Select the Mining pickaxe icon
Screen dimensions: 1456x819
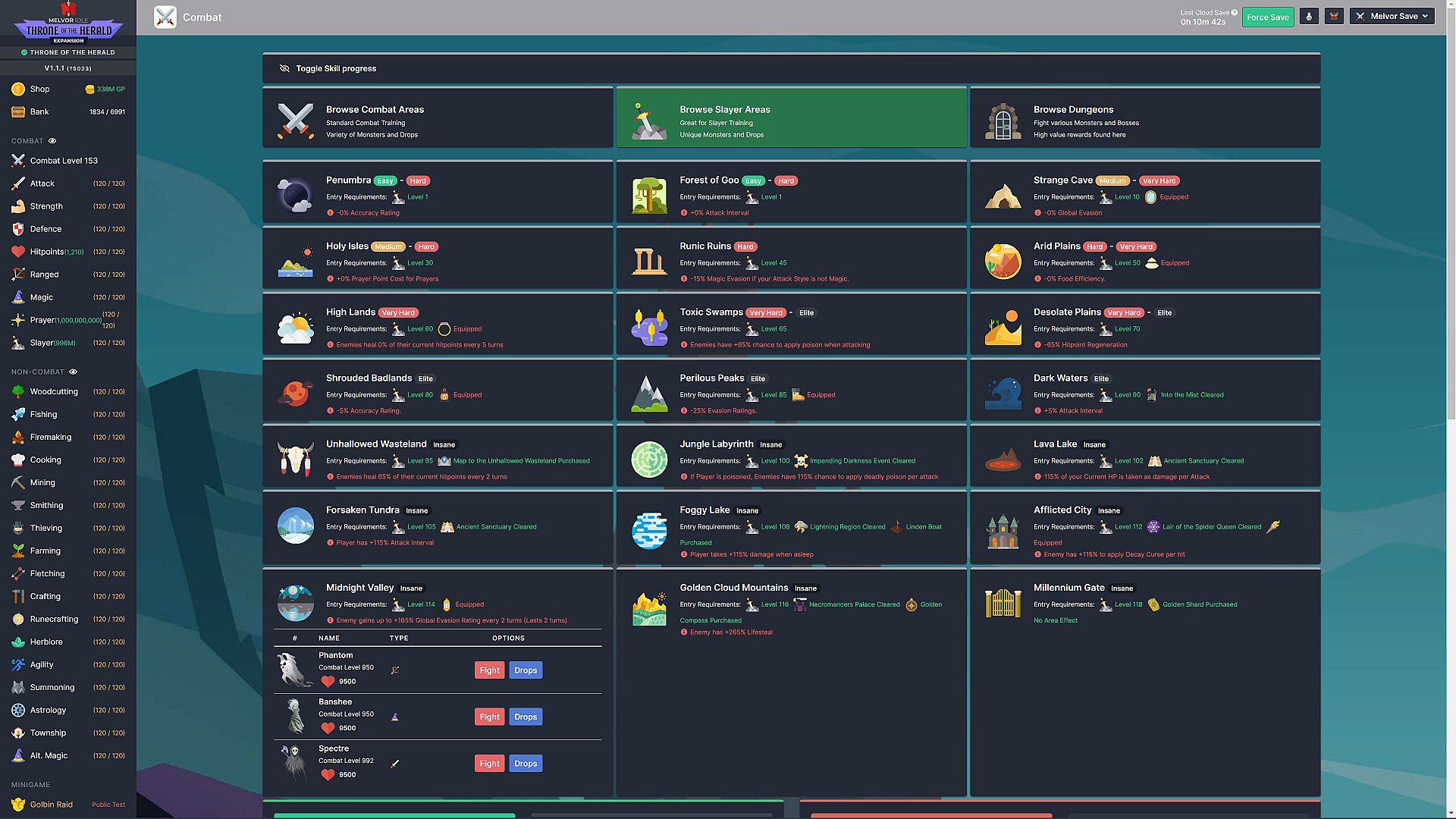(18, 483)
